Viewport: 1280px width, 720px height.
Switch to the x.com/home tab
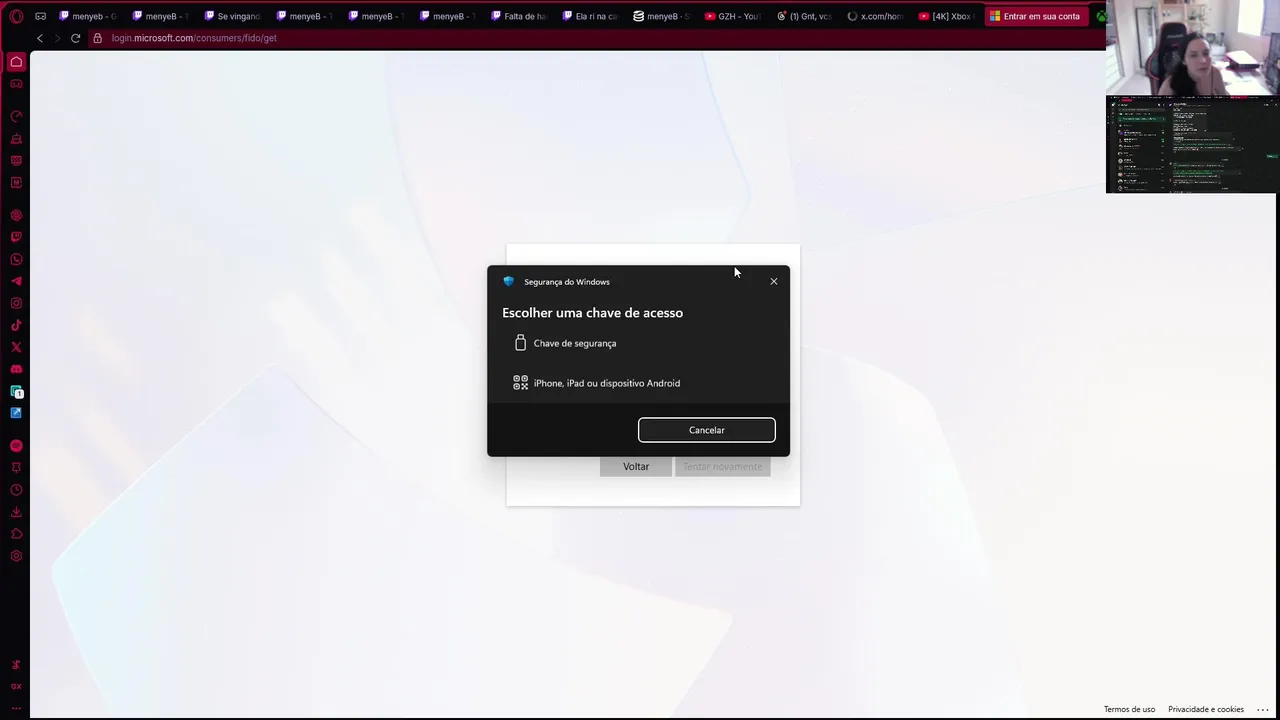(875, 16)
